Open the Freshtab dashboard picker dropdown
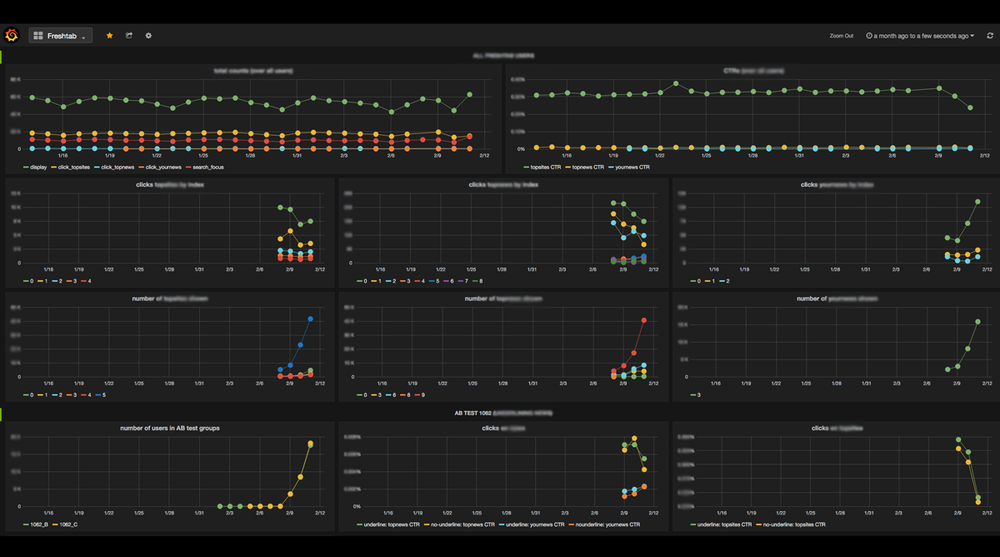The width and height of the screenshot is (1000, 557). [x=61, y=36]
